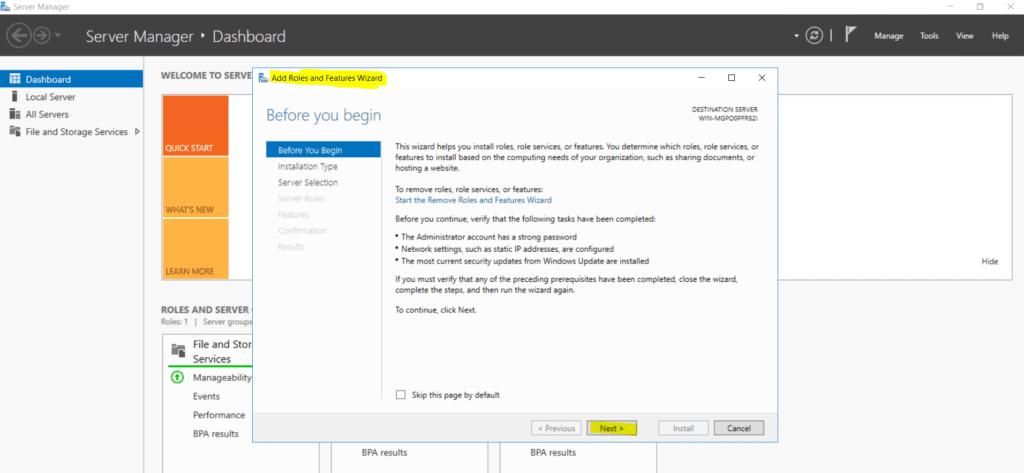Open Events in File and Storage tile

206,397
